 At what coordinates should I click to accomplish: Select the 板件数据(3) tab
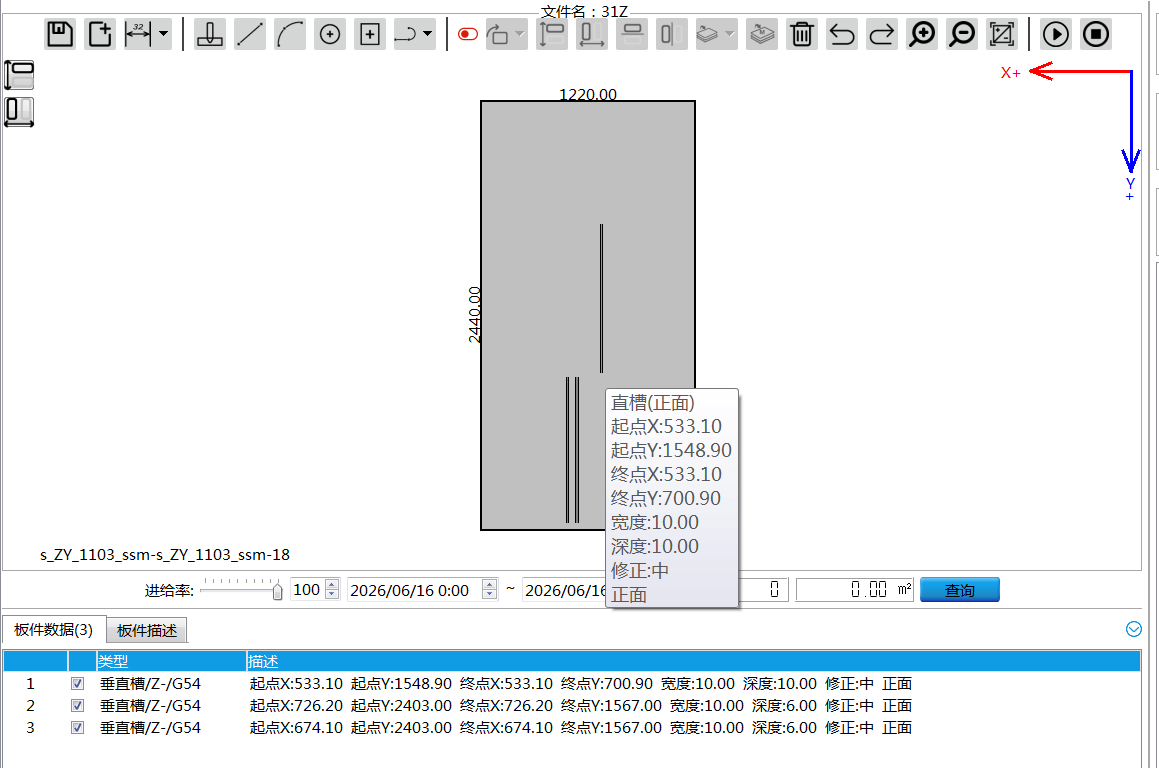(54, 630)
